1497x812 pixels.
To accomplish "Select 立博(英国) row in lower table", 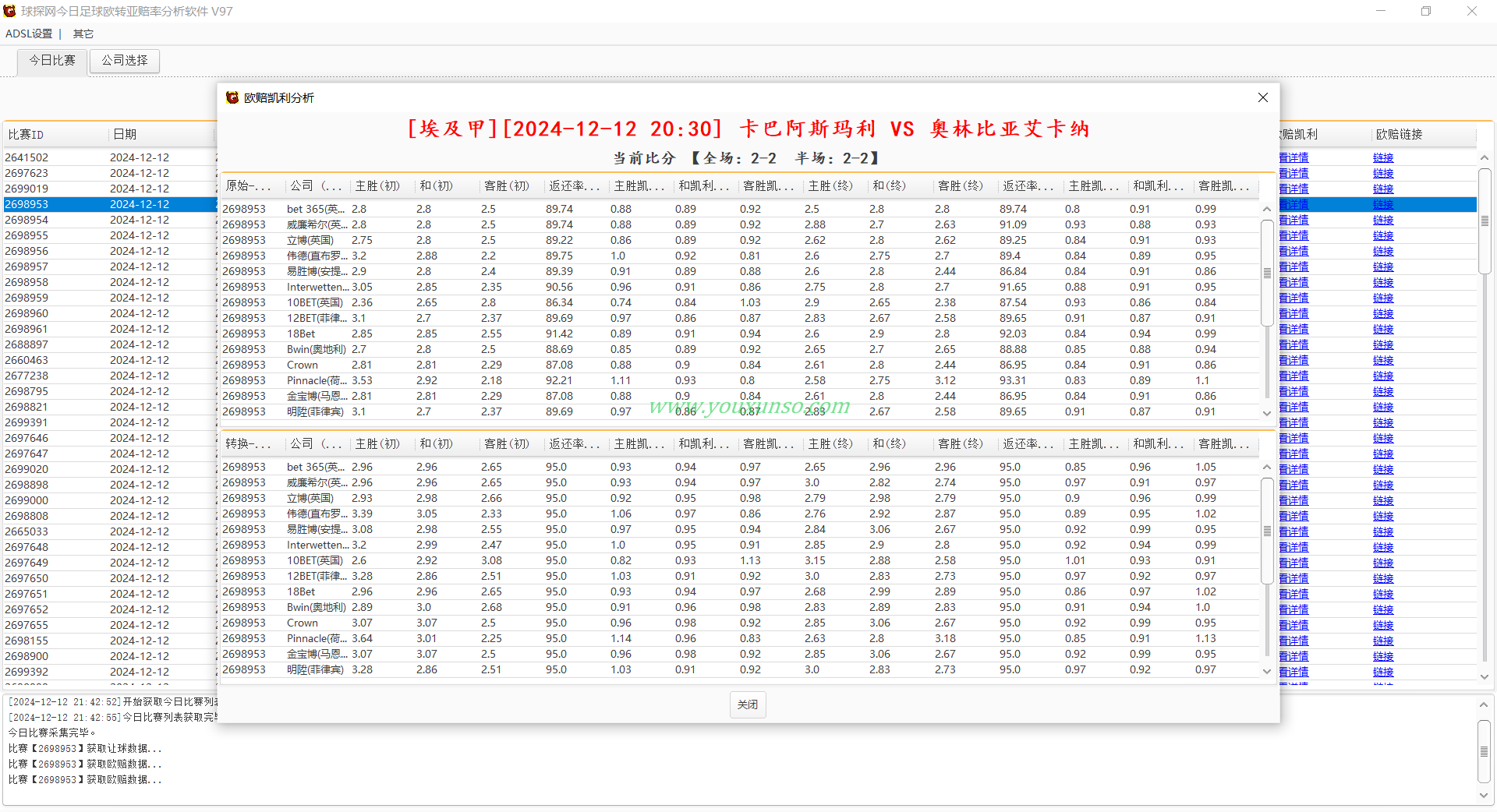I will [740, 498].
